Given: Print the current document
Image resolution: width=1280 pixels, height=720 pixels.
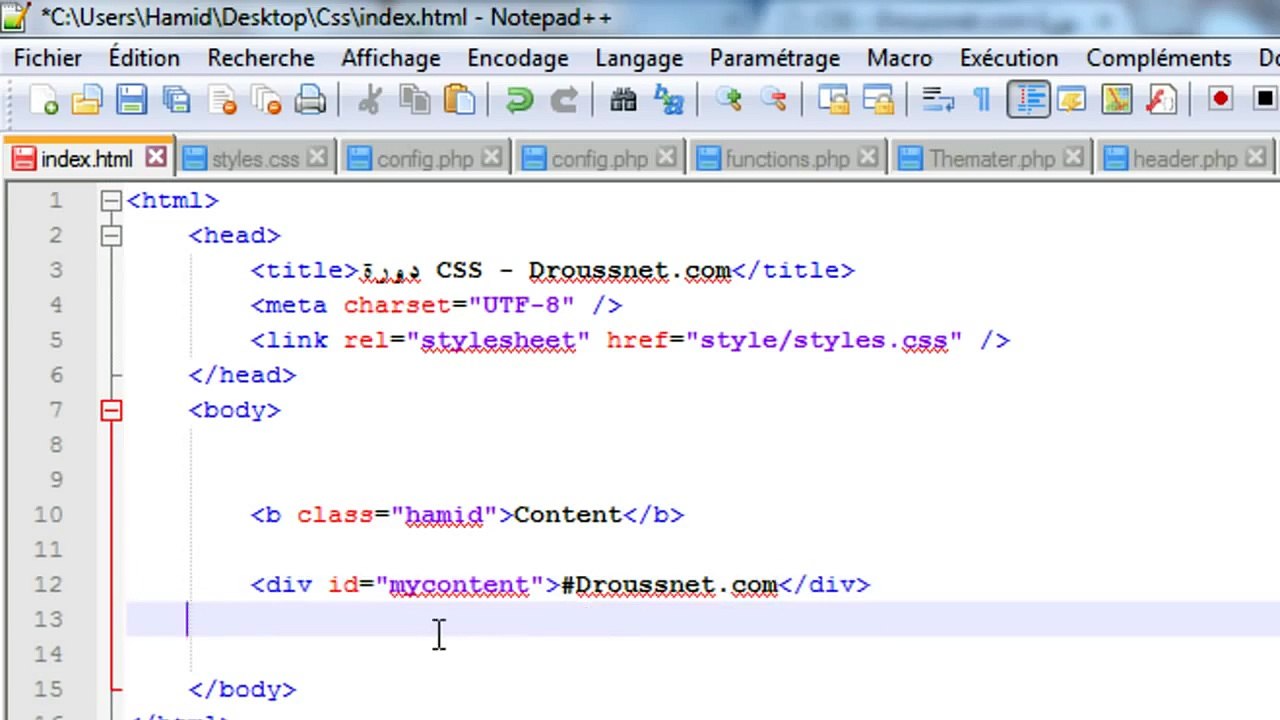Looking at the screenshot, I should tap(311, 100).
